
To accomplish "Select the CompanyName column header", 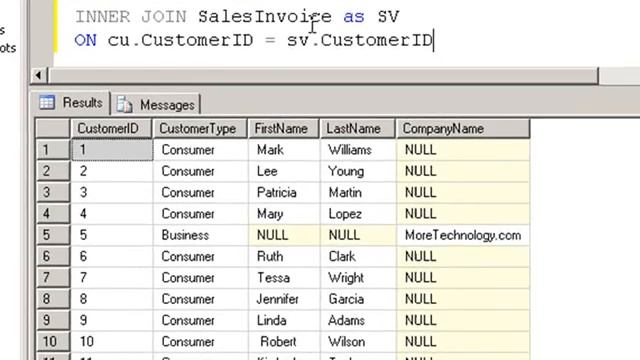I will pyautogui.click(x=463, y=129).
